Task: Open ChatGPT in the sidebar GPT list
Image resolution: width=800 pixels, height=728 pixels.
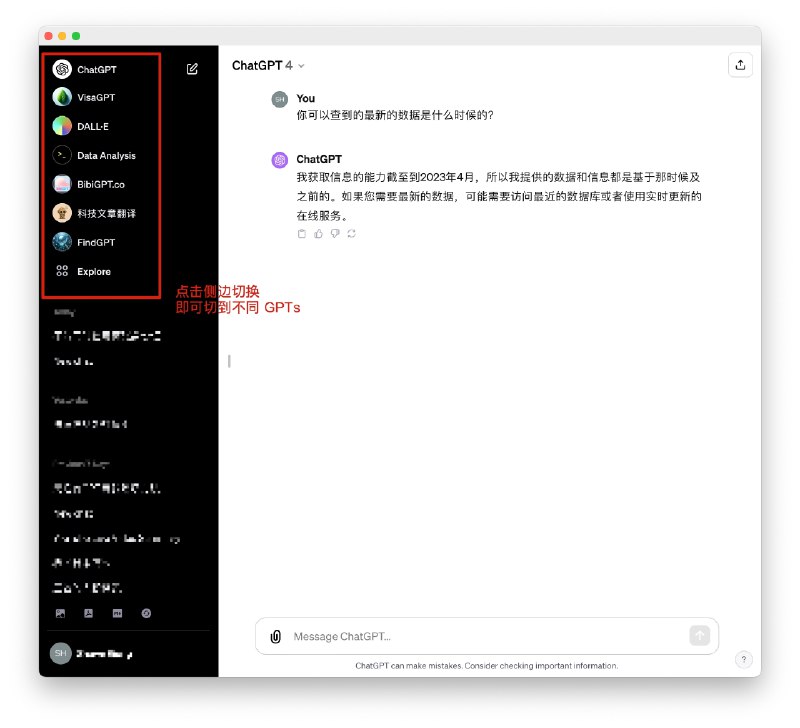Action: click(x=85, y=69)
